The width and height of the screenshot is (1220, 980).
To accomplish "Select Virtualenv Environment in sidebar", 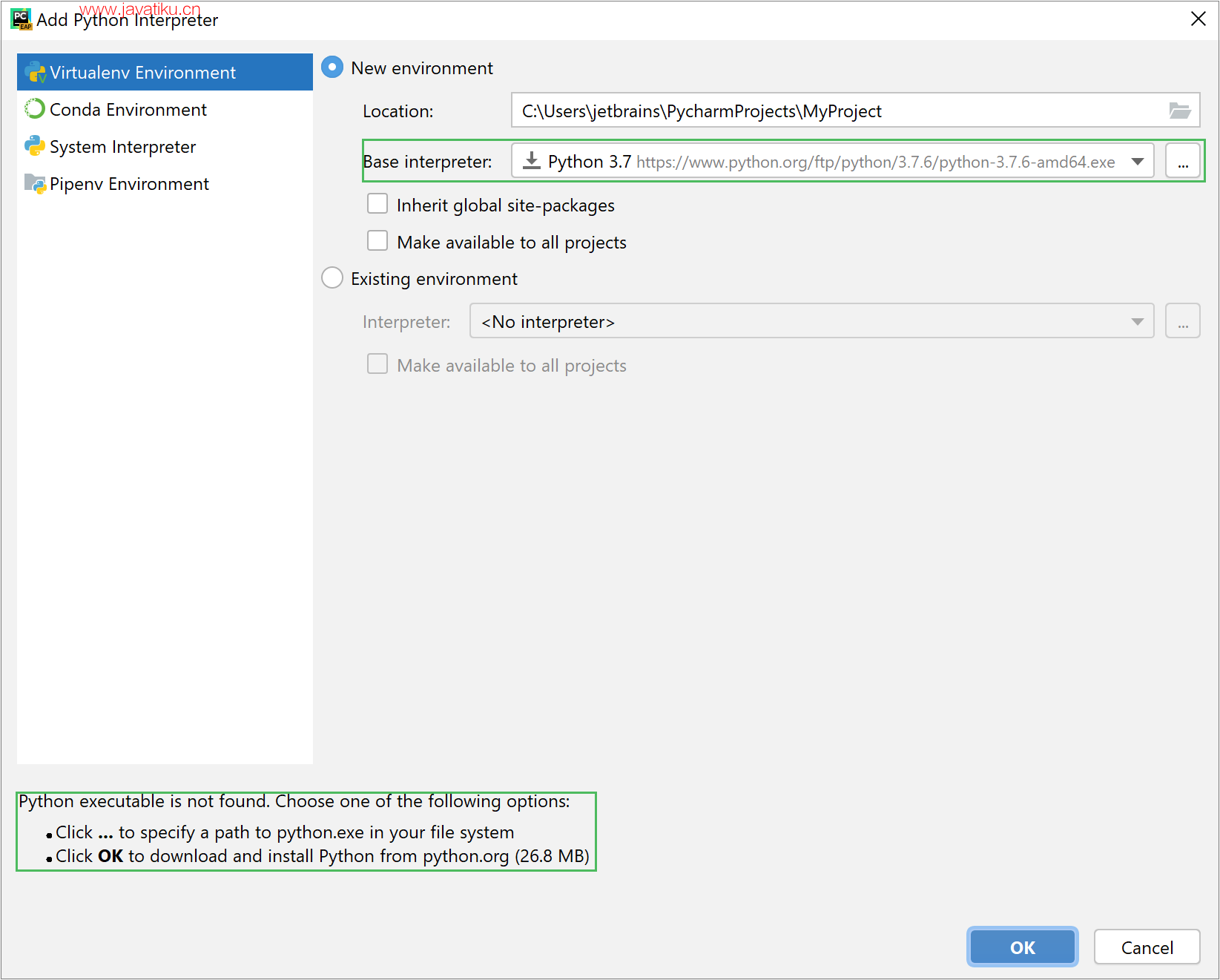I will pyautogui.click(x=165, y=72).
